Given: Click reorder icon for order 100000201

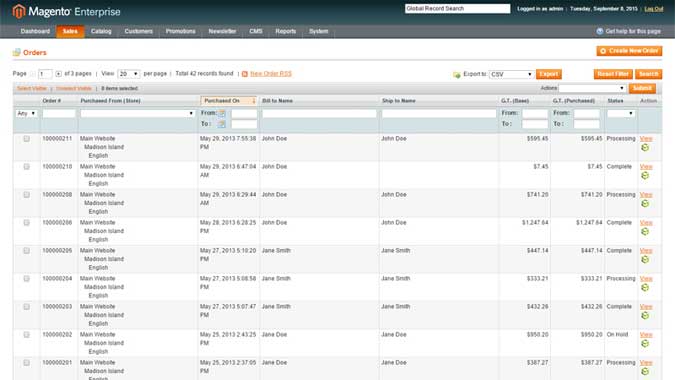Looking at the screenshot, I should tap(645, 371).
